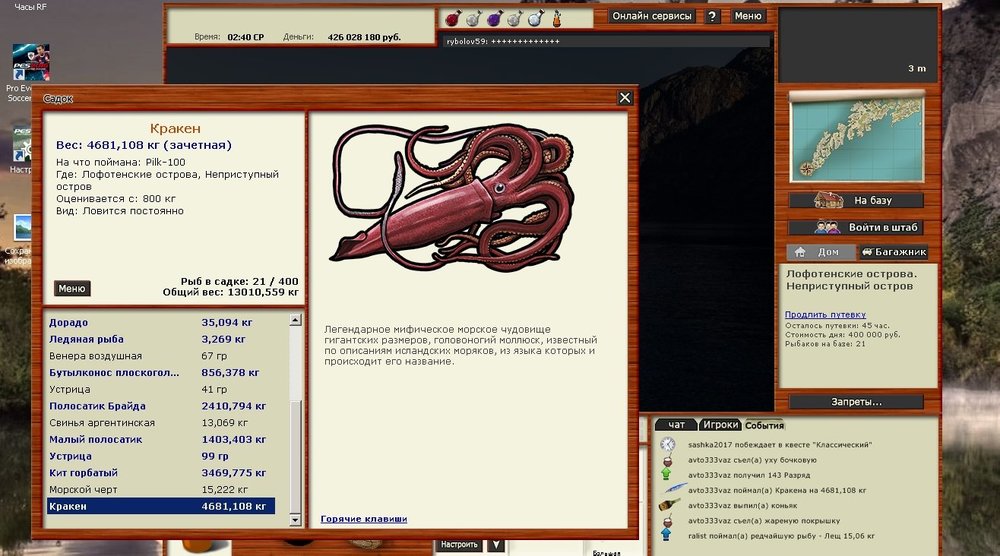The width and height of the screenshot is (1000, 556).
Task: Click the cognac bottle event icon
Action: (x=668, y=506)
